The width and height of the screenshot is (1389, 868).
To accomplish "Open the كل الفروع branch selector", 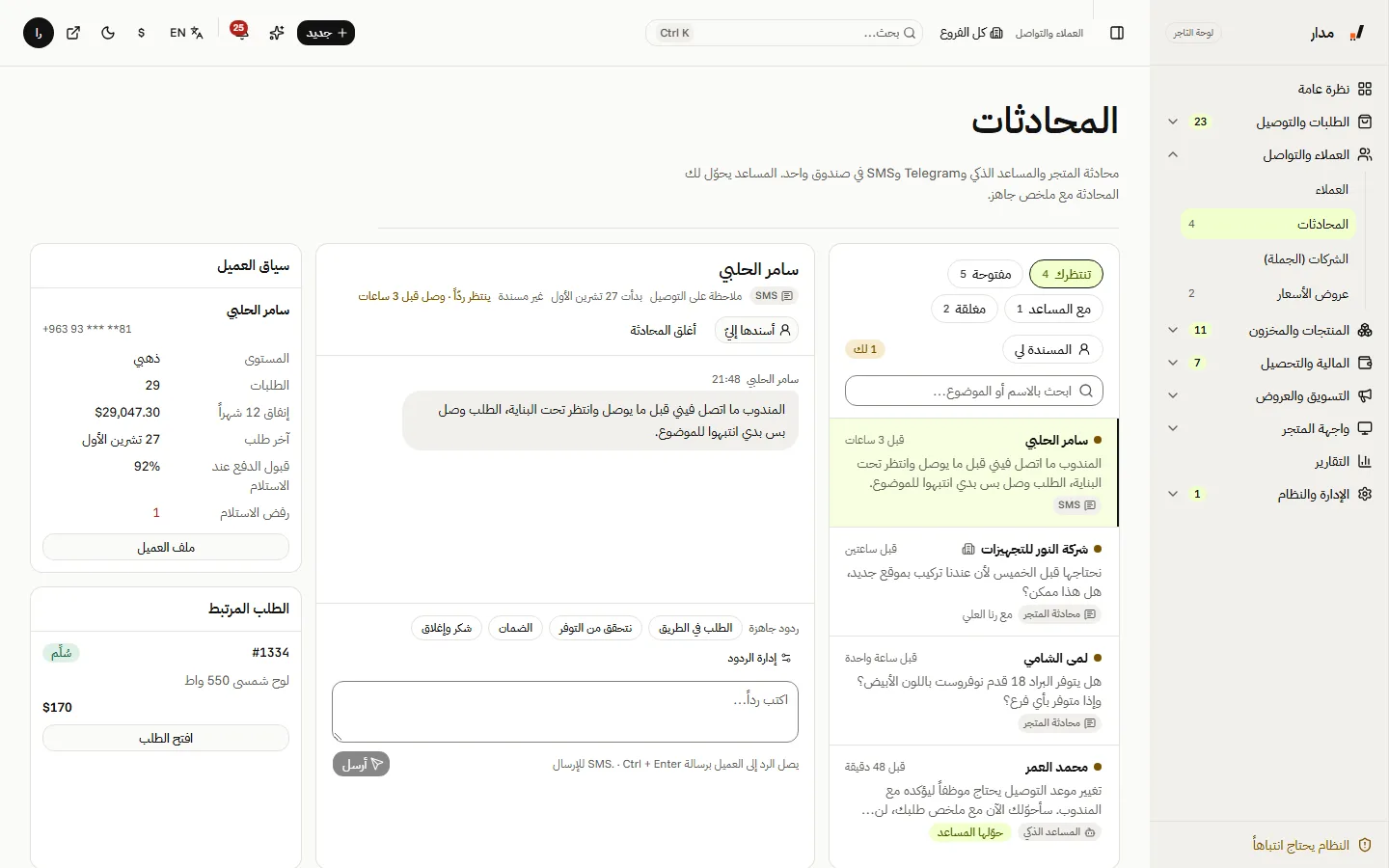I will [x=971, y=33].
